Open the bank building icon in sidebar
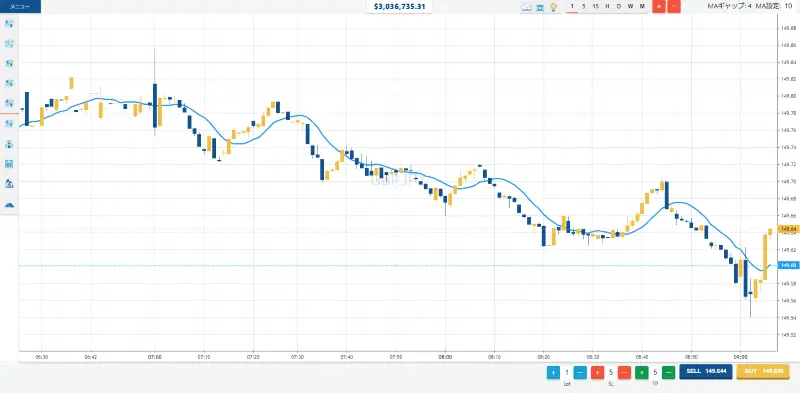800x393 pixels. point(9,164)
